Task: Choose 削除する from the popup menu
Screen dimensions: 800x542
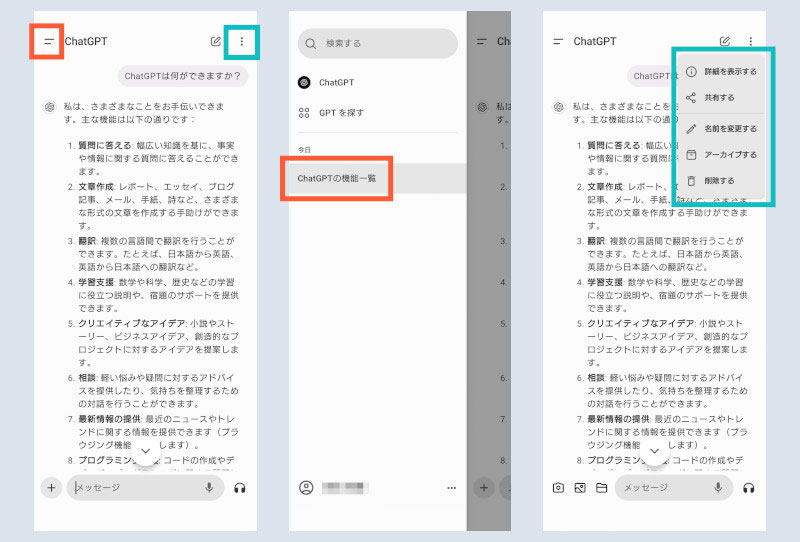Action: coord(719,181)
